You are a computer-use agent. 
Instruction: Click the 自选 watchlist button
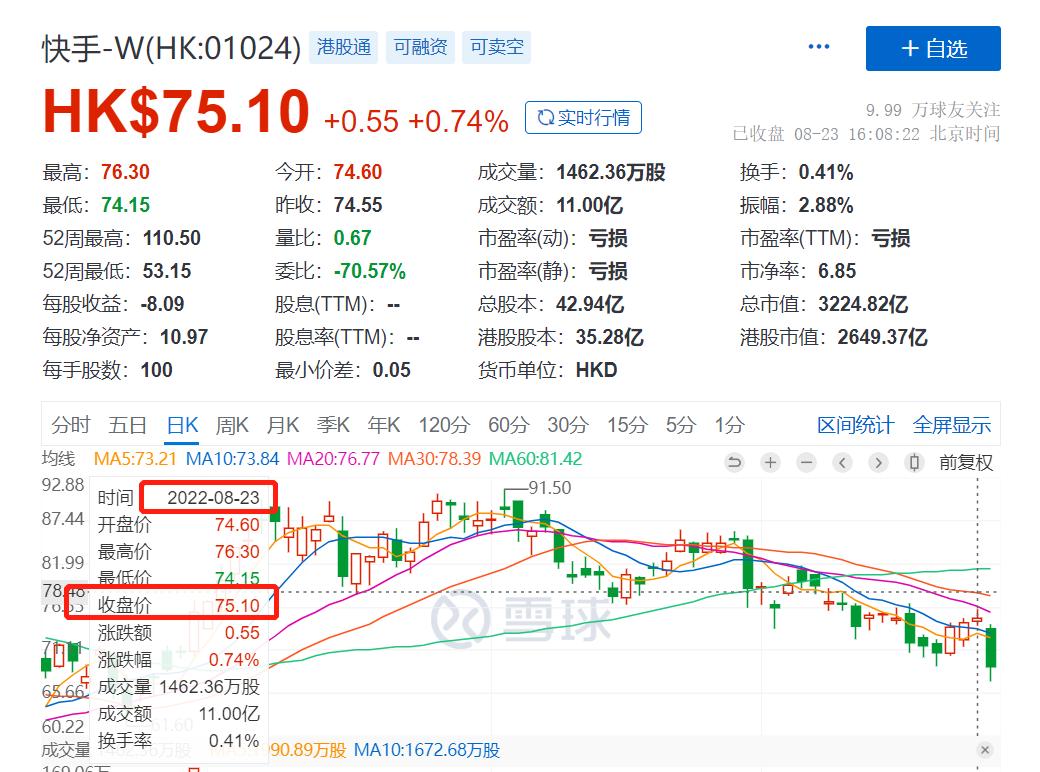coord(932,48)
